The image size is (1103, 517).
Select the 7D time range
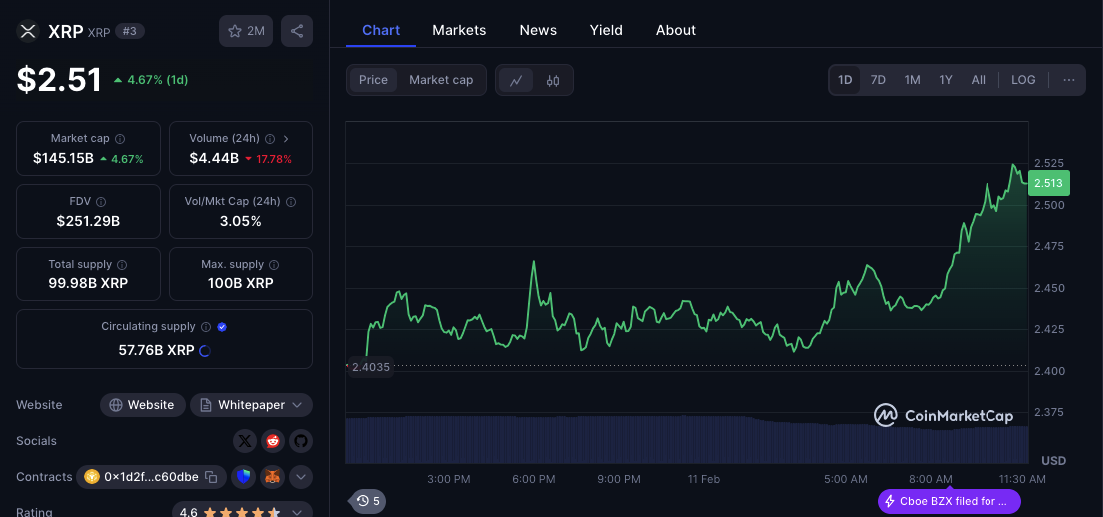point(878,80)
